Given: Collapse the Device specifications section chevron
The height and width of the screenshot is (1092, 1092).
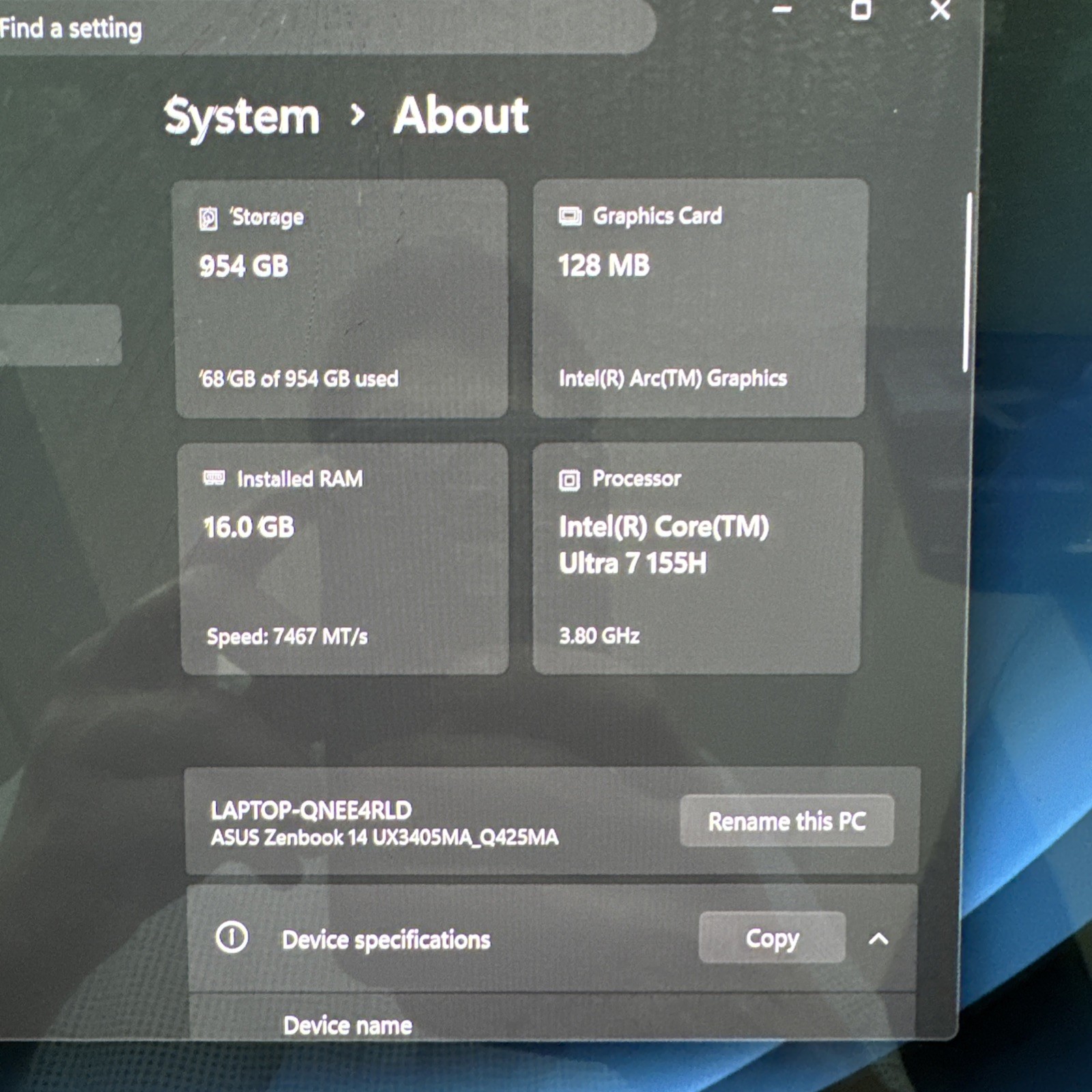Looking at the screenshot, I should (879, 939).
